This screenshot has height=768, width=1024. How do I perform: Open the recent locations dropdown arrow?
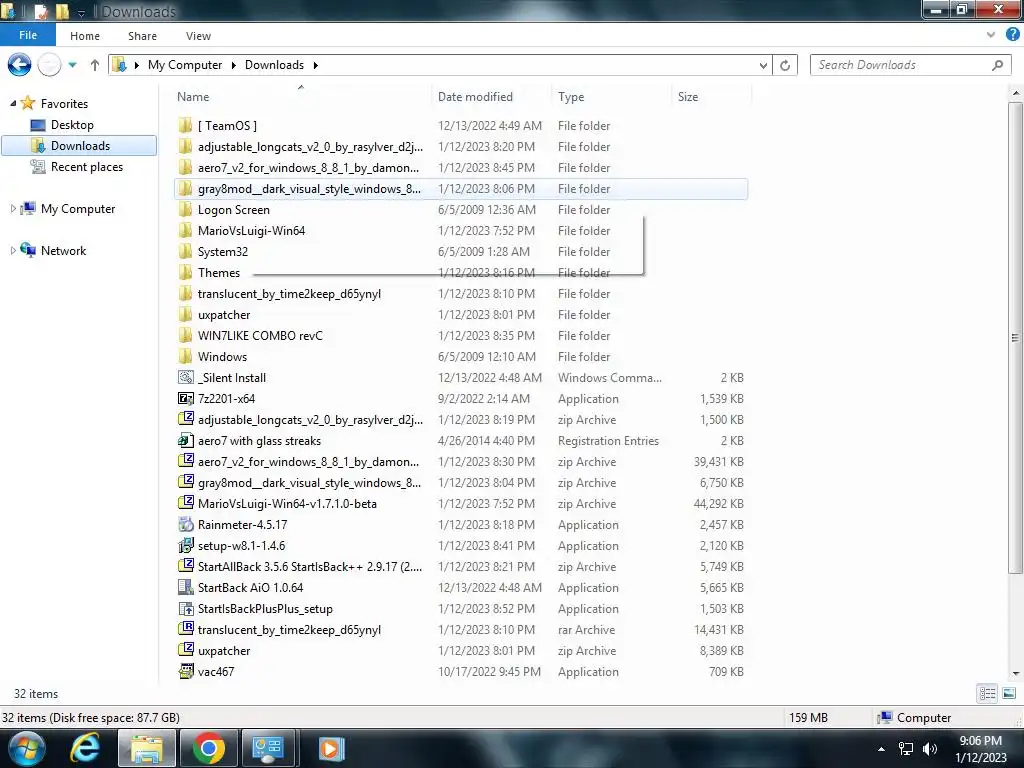click(x=72, y=65)
